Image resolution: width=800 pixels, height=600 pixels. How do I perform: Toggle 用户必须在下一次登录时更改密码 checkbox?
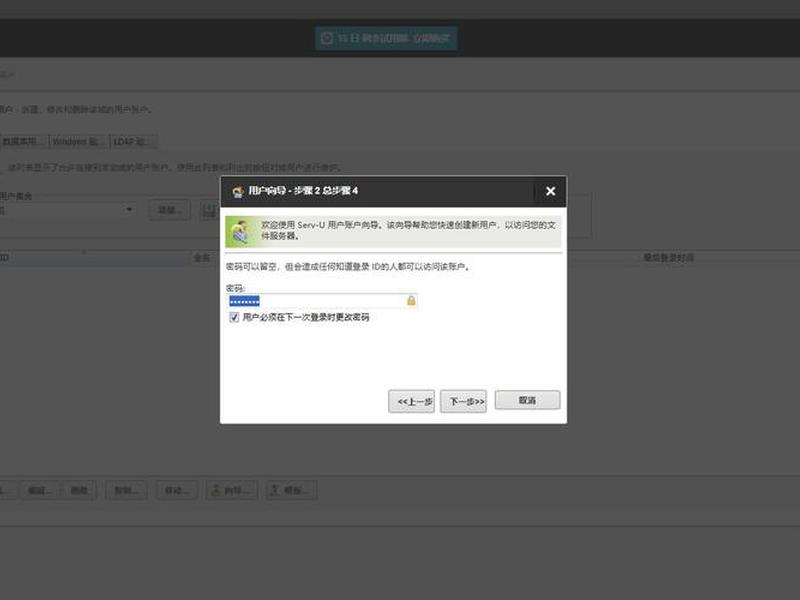click(x=234, y=317)
